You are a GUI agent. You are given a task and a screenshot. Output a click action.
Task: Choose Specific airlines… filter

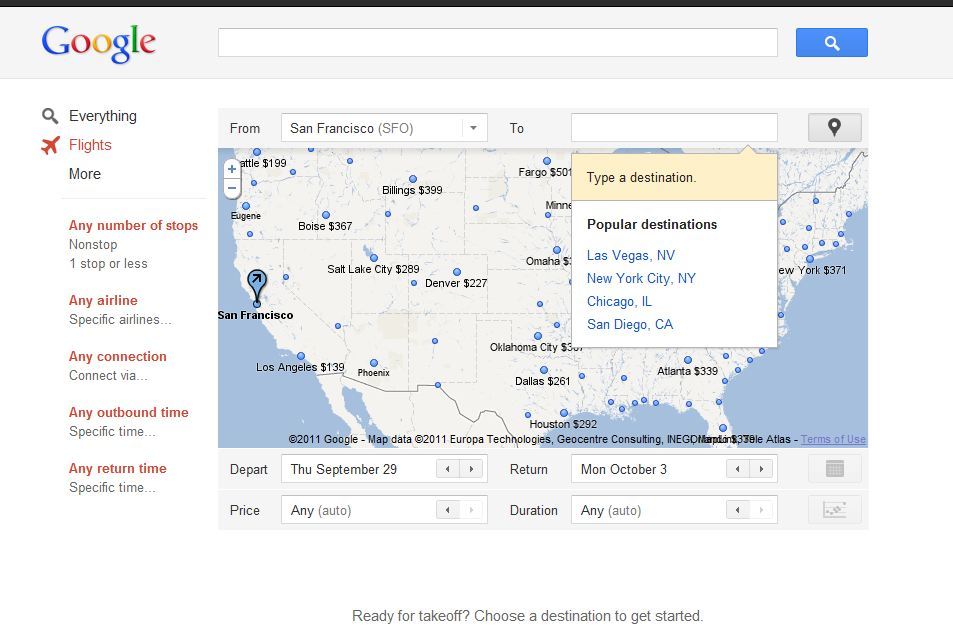(x=120, y=320)
